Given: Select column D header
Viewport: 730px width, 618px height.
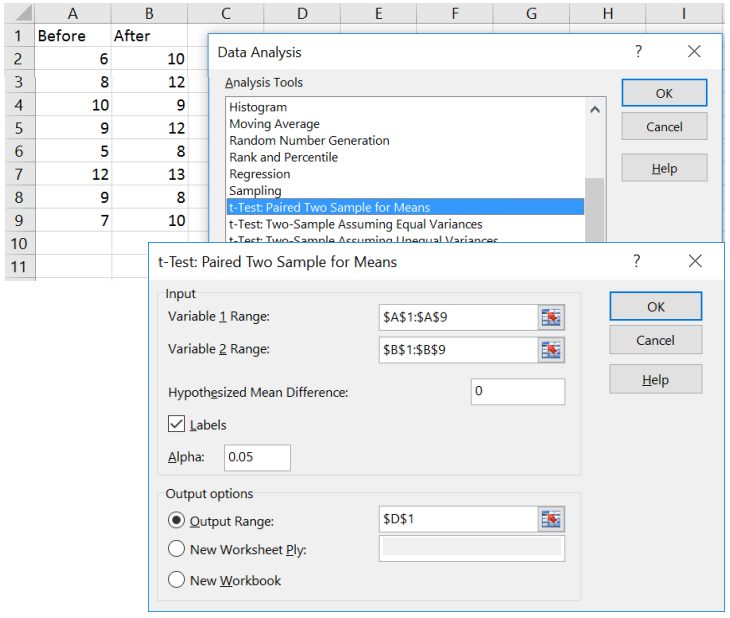Looking at the screenshot, I should 302,14.
